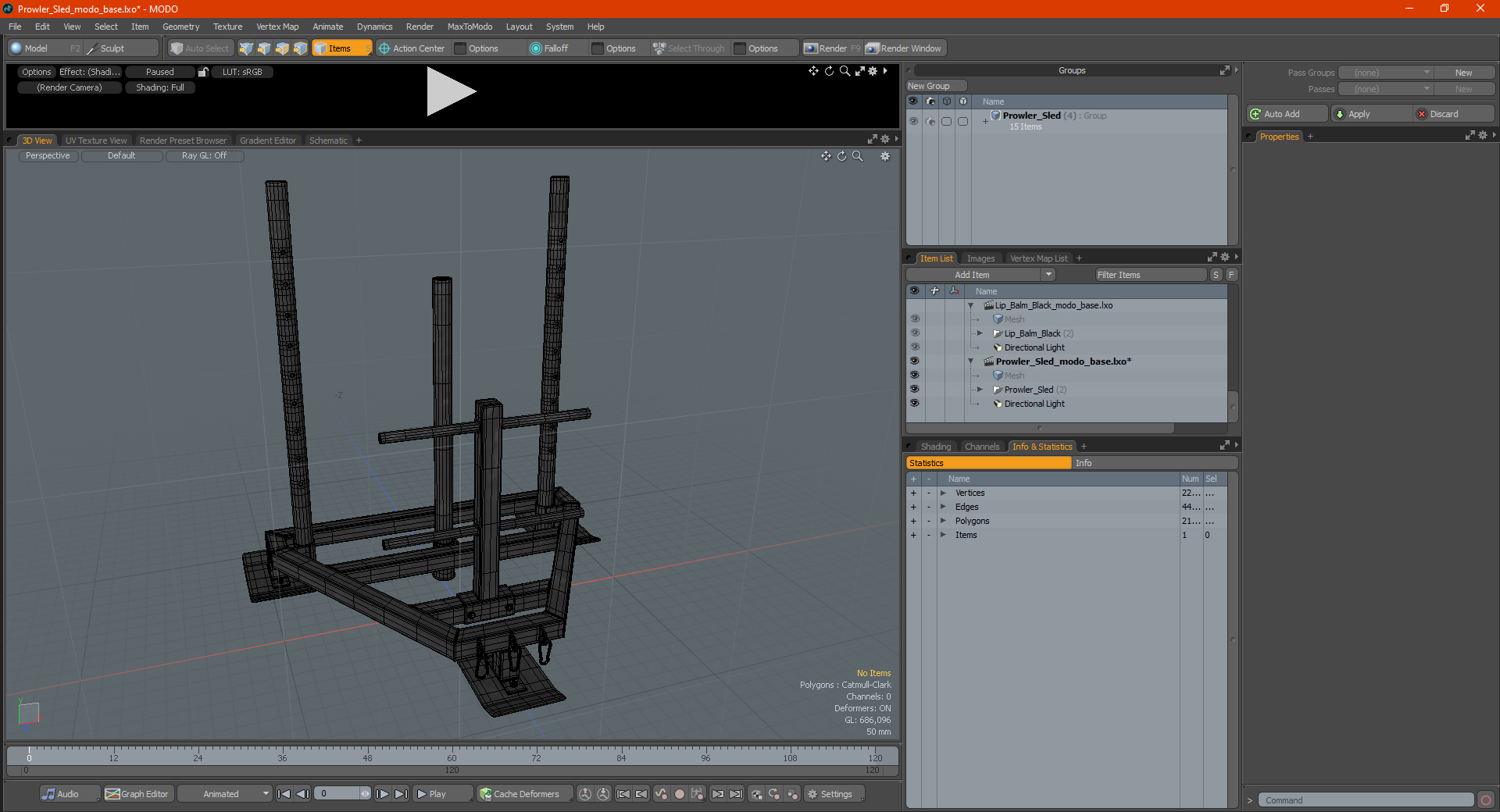
Task: Click the Render F9 button
Action: (x=832, y=48)
